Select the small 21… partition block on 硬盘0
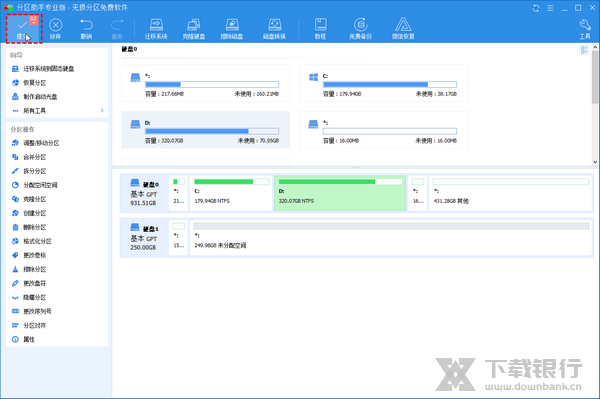600x399 pixels. (178, 193)
